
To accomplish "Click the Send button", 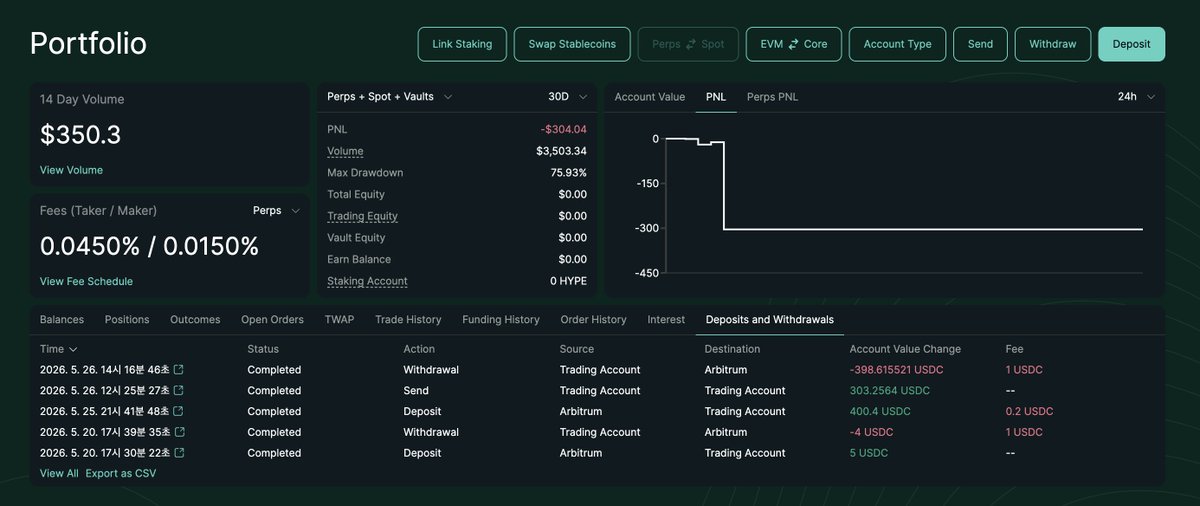I will [x=980, y=44].
